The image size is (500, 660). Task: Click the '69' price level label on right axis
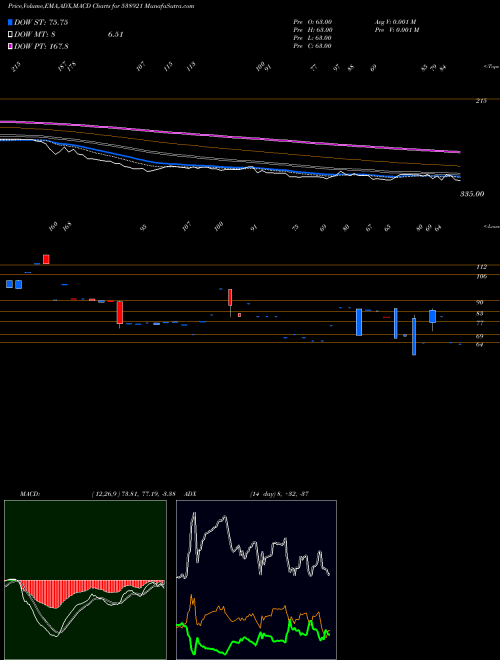[x=480, y=336]
